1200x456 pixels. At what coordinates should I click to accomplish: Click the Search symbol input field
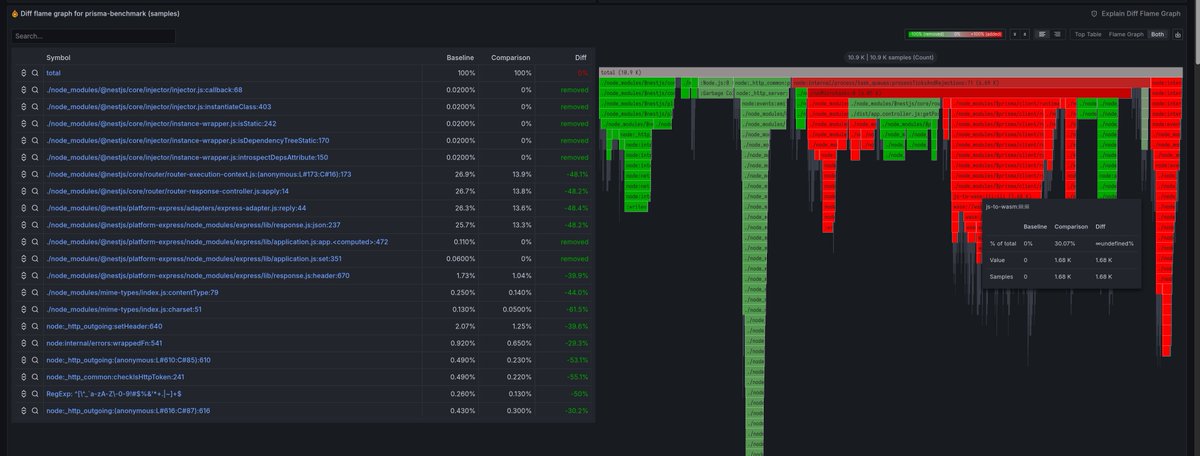click(x=93, y=36)
